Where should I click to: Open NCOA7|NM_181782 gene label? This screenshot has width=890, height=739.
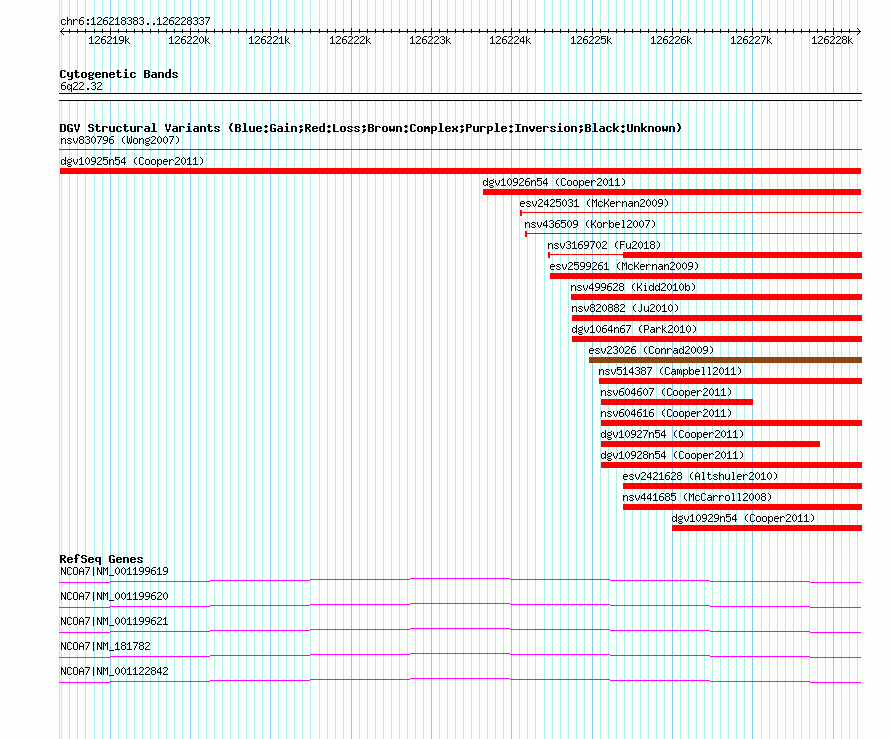click(105, 646)
